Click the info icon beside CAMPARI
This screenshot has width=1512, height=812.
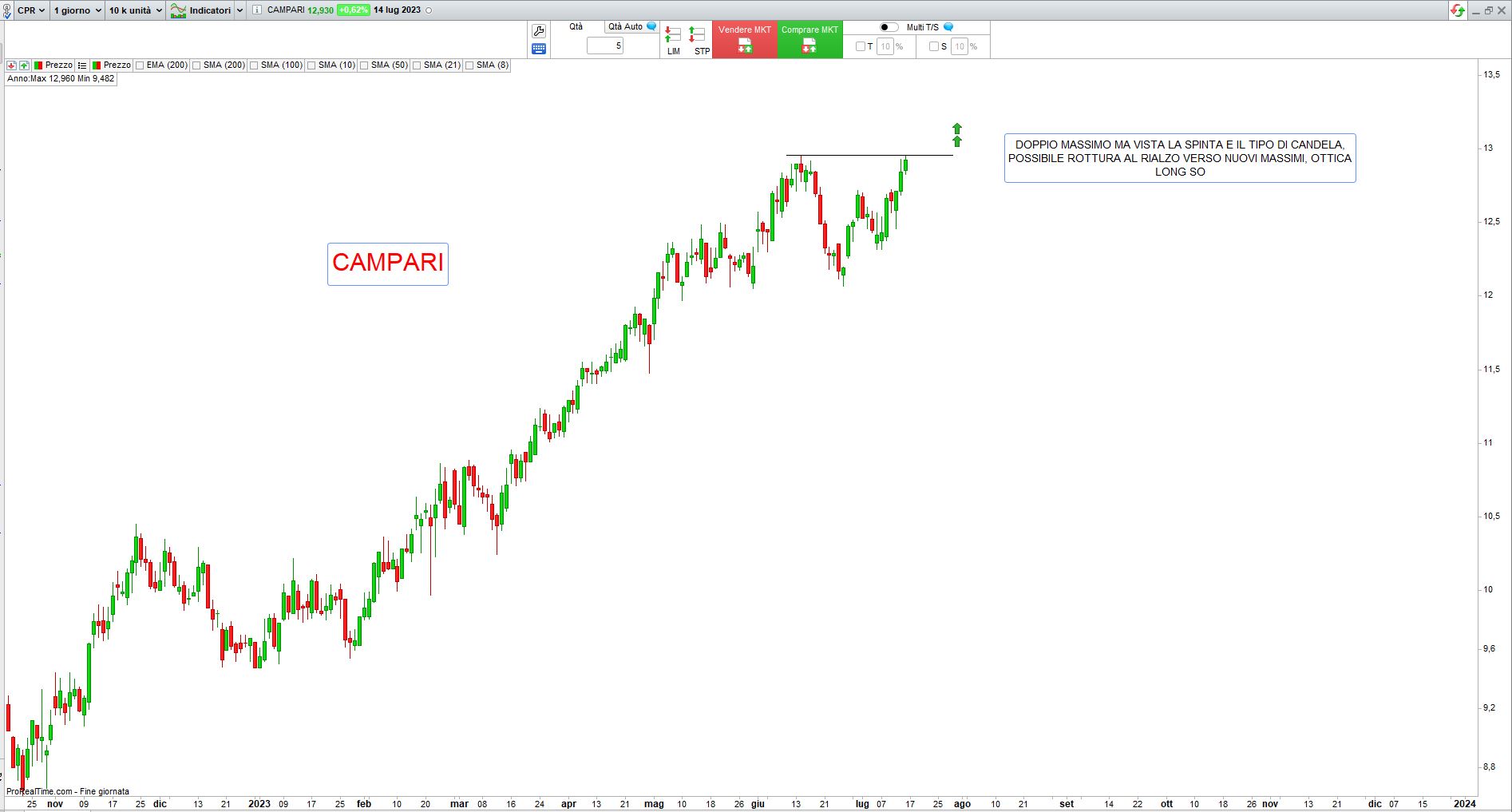coord(257,10)
